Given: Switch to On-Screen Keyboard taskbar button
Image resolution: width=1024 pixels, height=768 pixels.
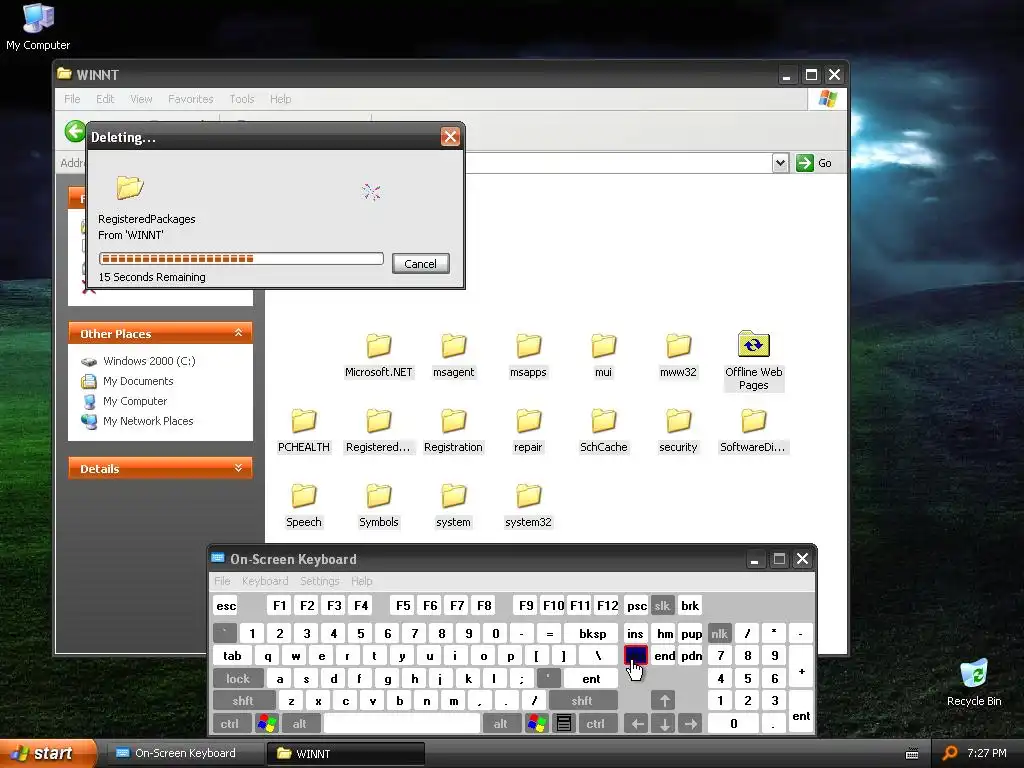Looking at the screenshot, I should (x=185, y=754).
